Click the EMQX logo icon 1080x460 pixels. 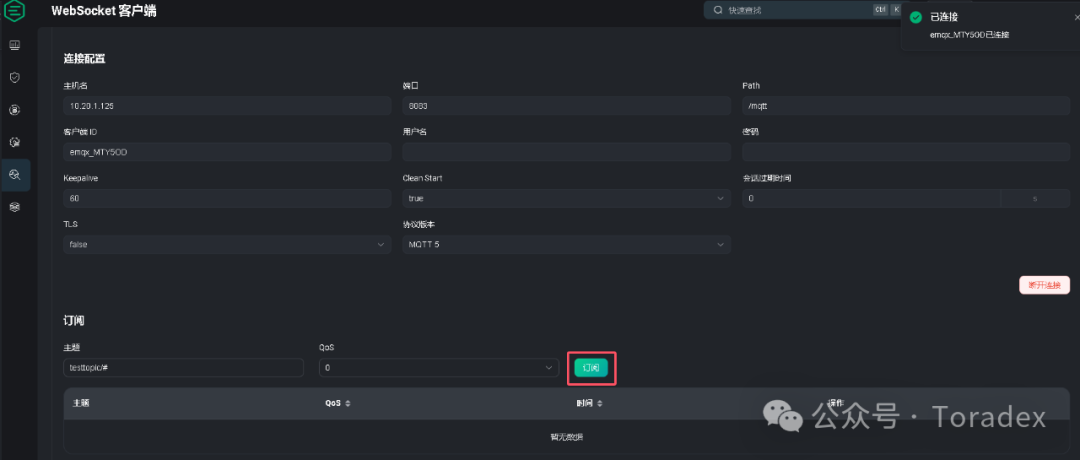pyautogui.click(x=14, y=10)
